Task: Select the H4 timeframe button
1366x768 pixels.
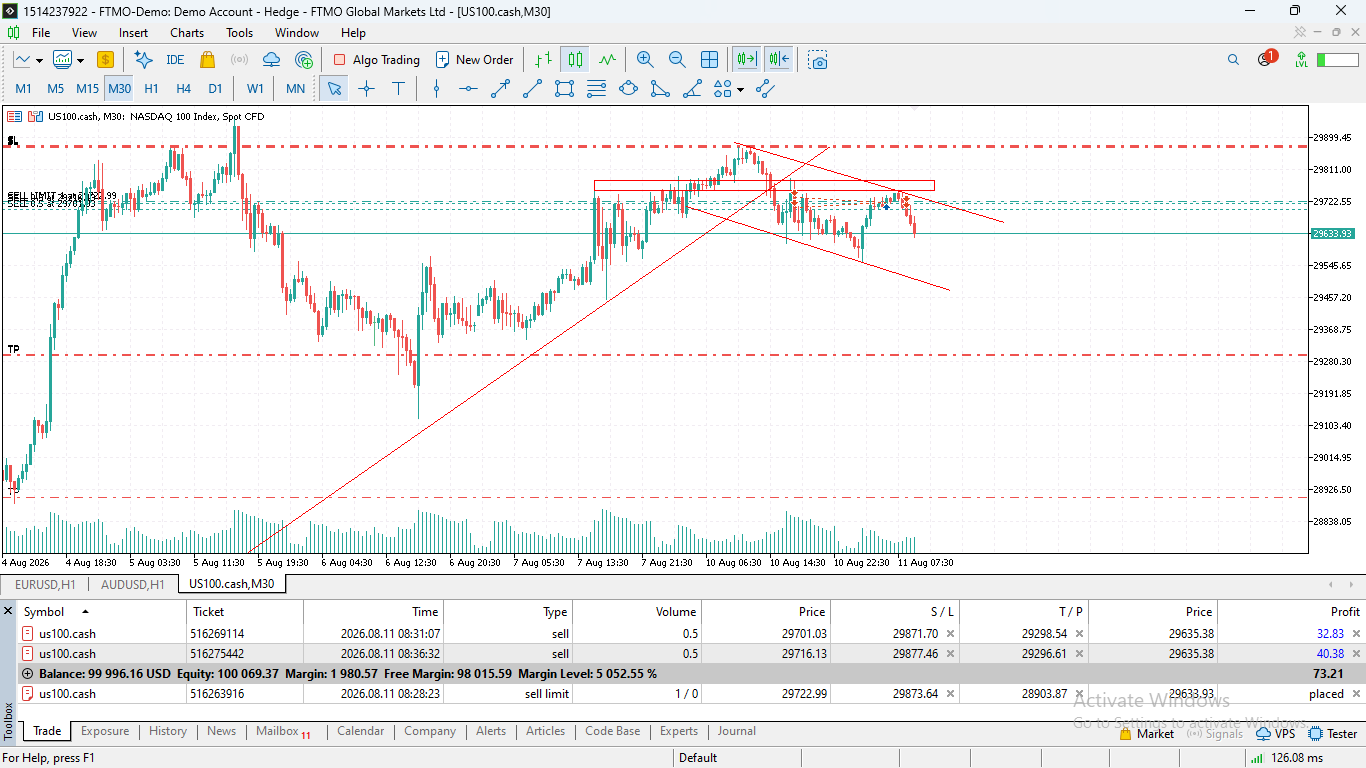Action: click(183, 88)
